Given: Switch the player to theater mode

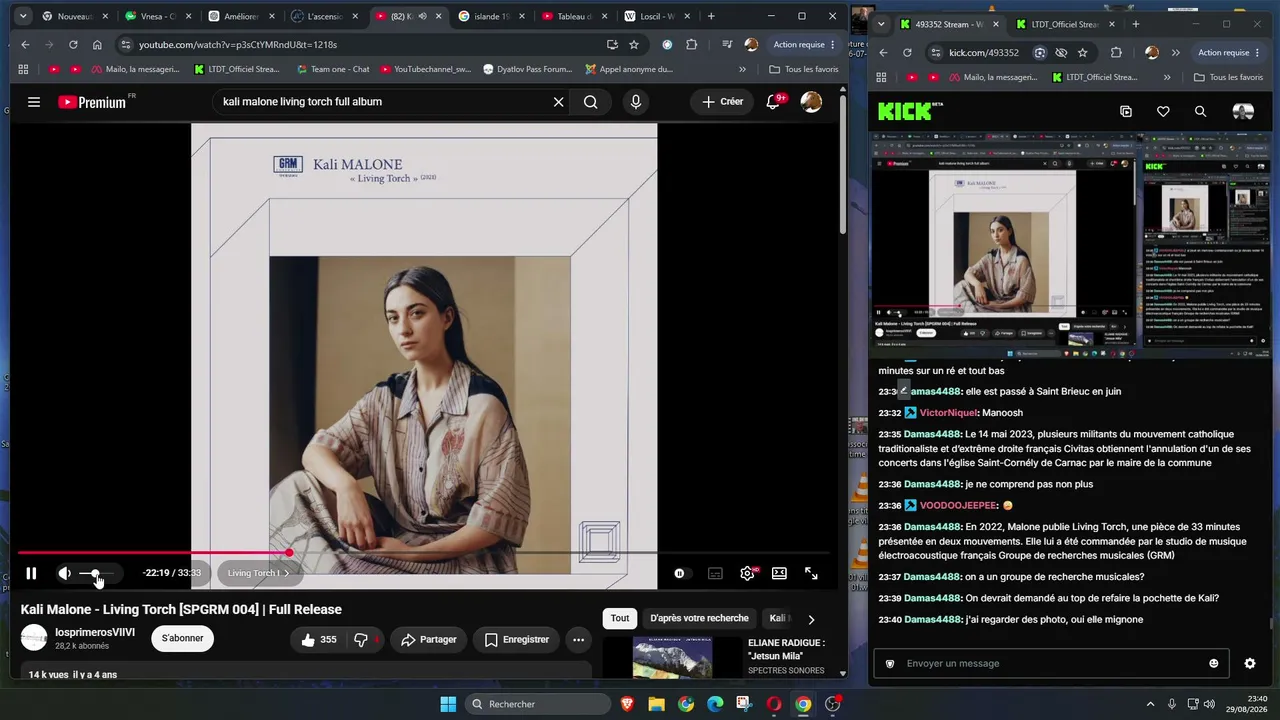Looking at the screenshot, I should pos(779,573).
